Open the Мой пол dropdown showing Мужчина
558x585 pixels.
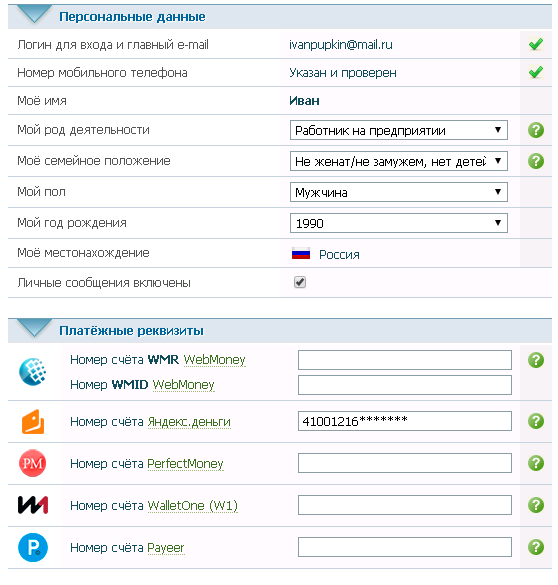[399, 192]
